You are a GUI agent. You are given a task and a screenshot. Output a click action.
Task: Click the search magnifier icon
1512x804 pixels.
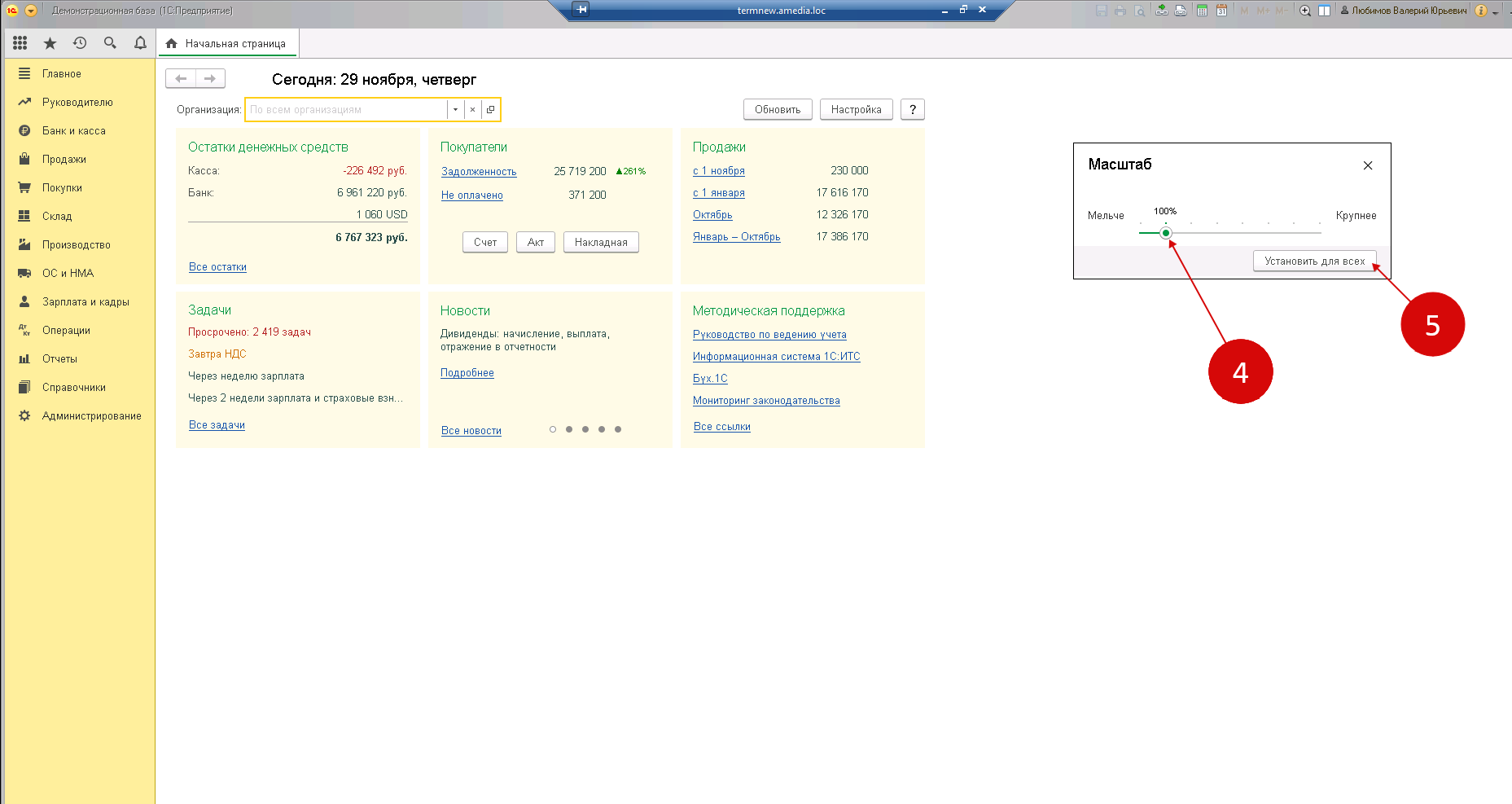[x=110, y=43]
